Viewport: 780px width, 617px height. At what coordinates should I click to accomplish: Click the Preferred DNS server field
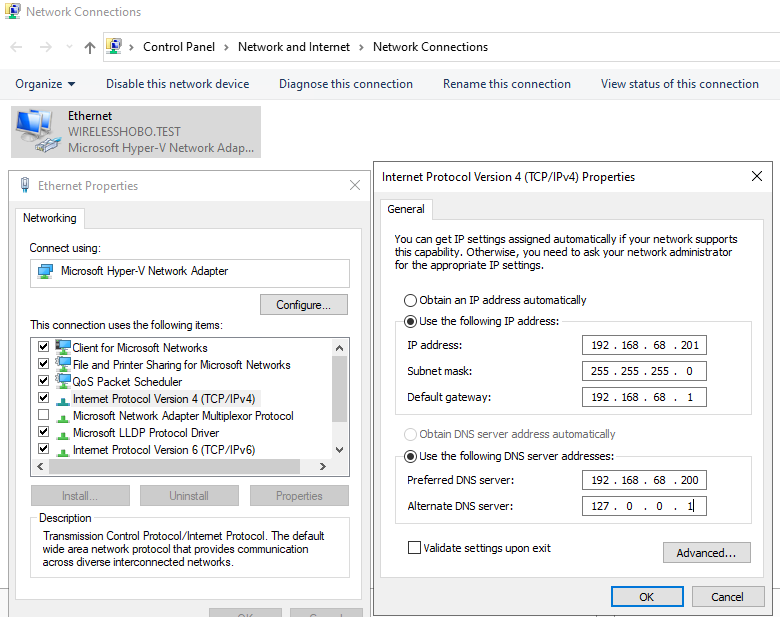pyautogui.click(x=644, y=480)
